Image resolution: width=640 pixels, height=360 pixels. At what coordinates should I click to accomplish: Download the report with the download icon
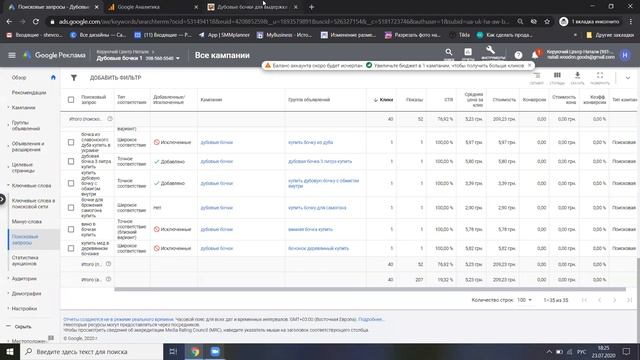click(577, 75)
